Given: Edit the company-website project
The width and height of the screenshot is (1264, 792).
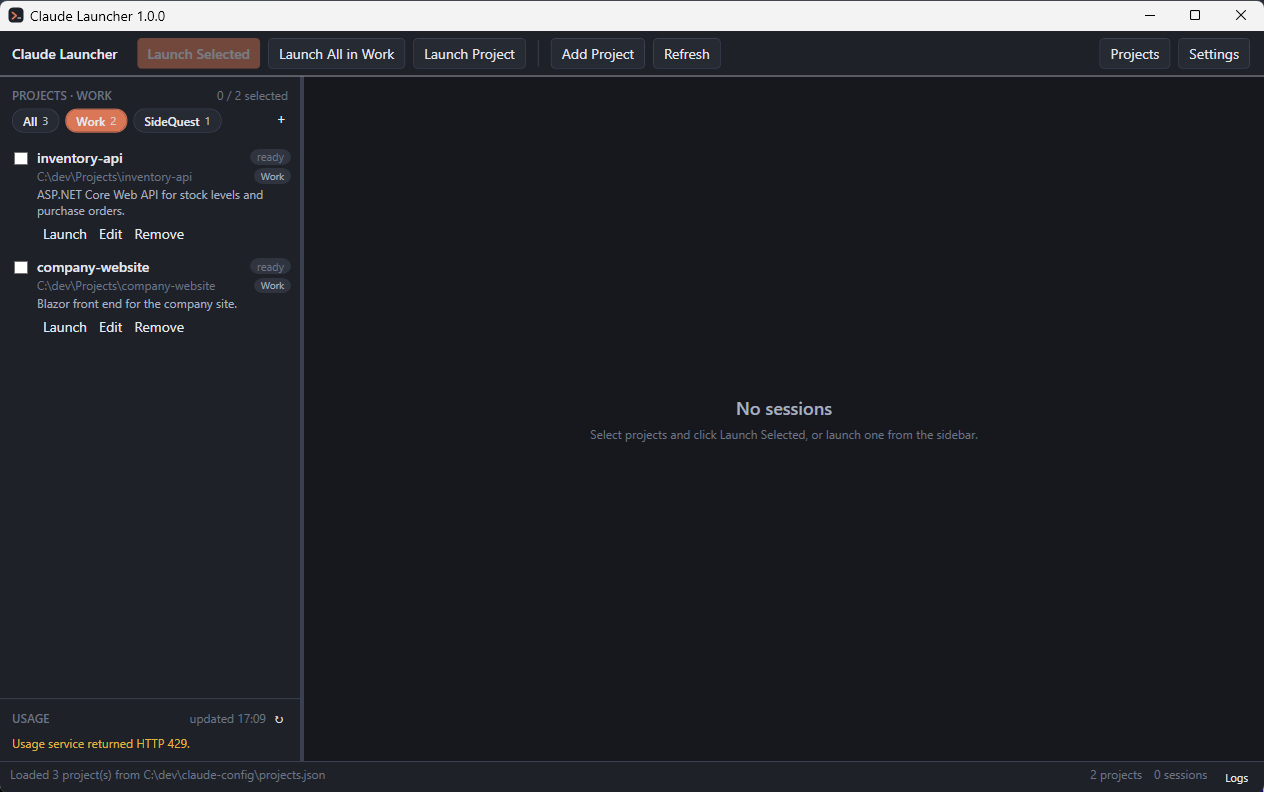Looking at the screenshot, I should pyautogui.click(x=111, y=327).
